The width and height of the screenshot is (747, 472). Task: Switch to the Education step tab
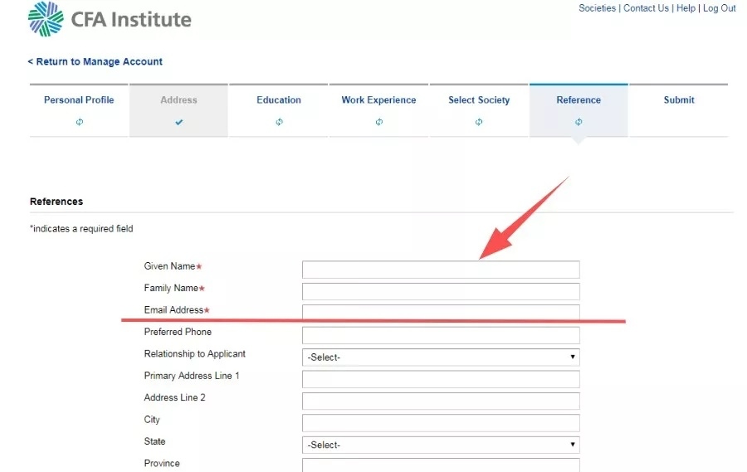[279, 100]
